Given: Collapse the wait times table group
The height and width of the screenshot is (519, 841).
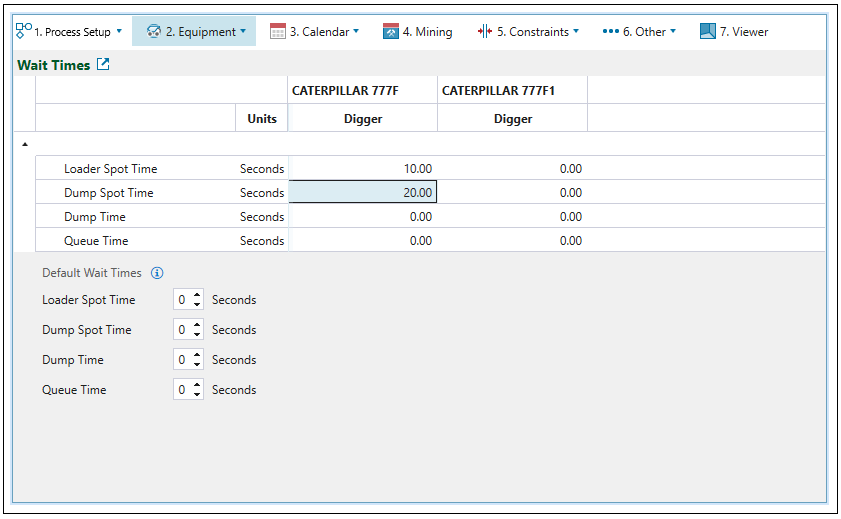Looking at the screenshot, I should [25, 144].
